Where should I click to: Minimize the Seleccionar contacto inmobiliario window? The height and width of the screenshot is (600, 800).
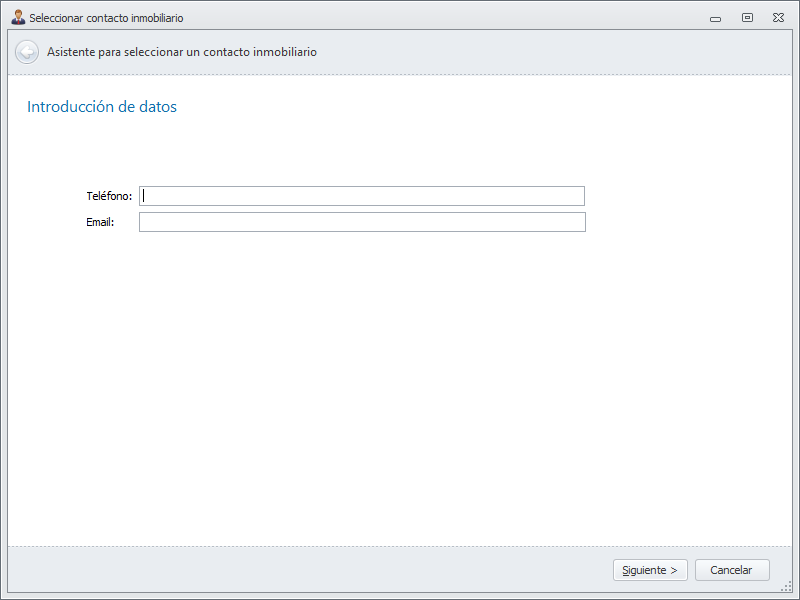click(x=715, y=18)
